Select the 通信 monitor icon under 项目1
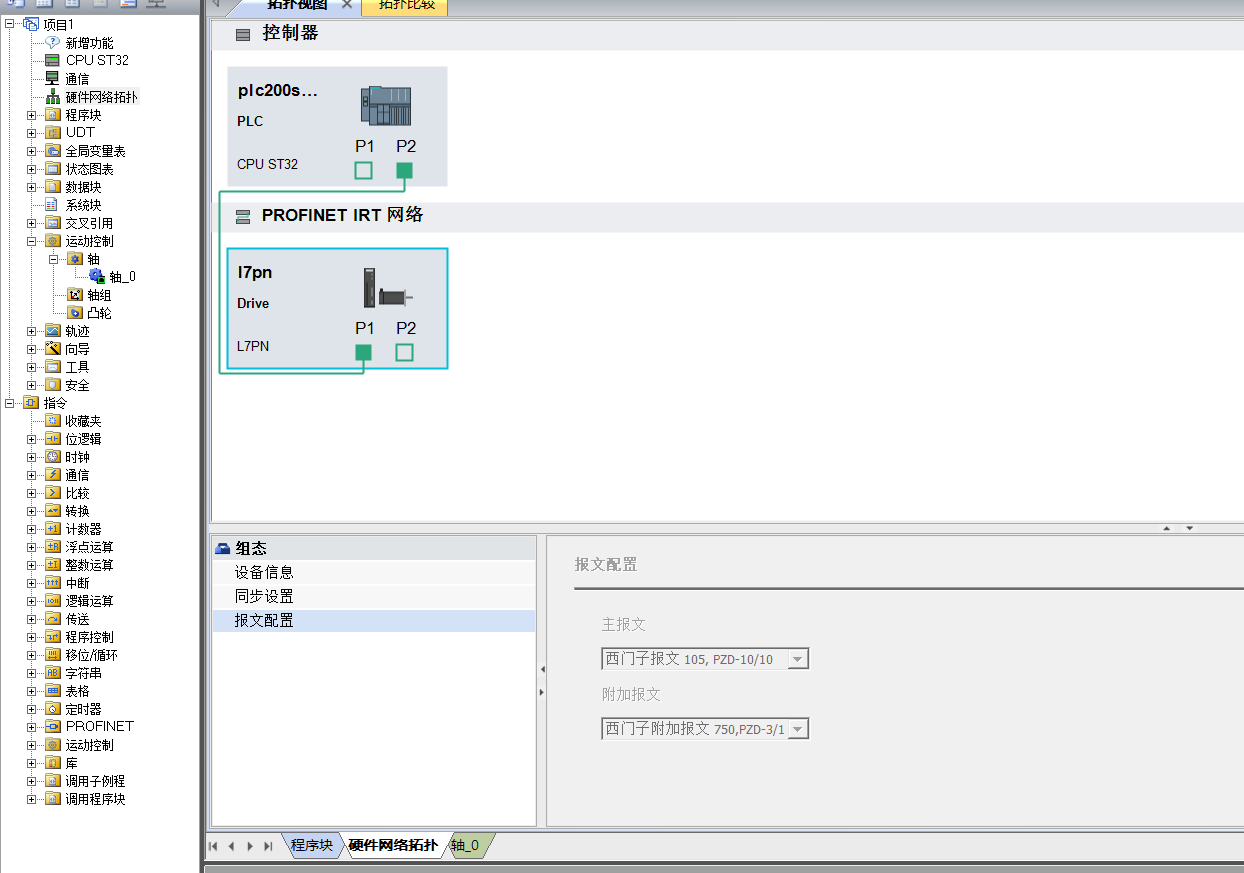Viewport: 1244px width, 873px height. point(53,78)
